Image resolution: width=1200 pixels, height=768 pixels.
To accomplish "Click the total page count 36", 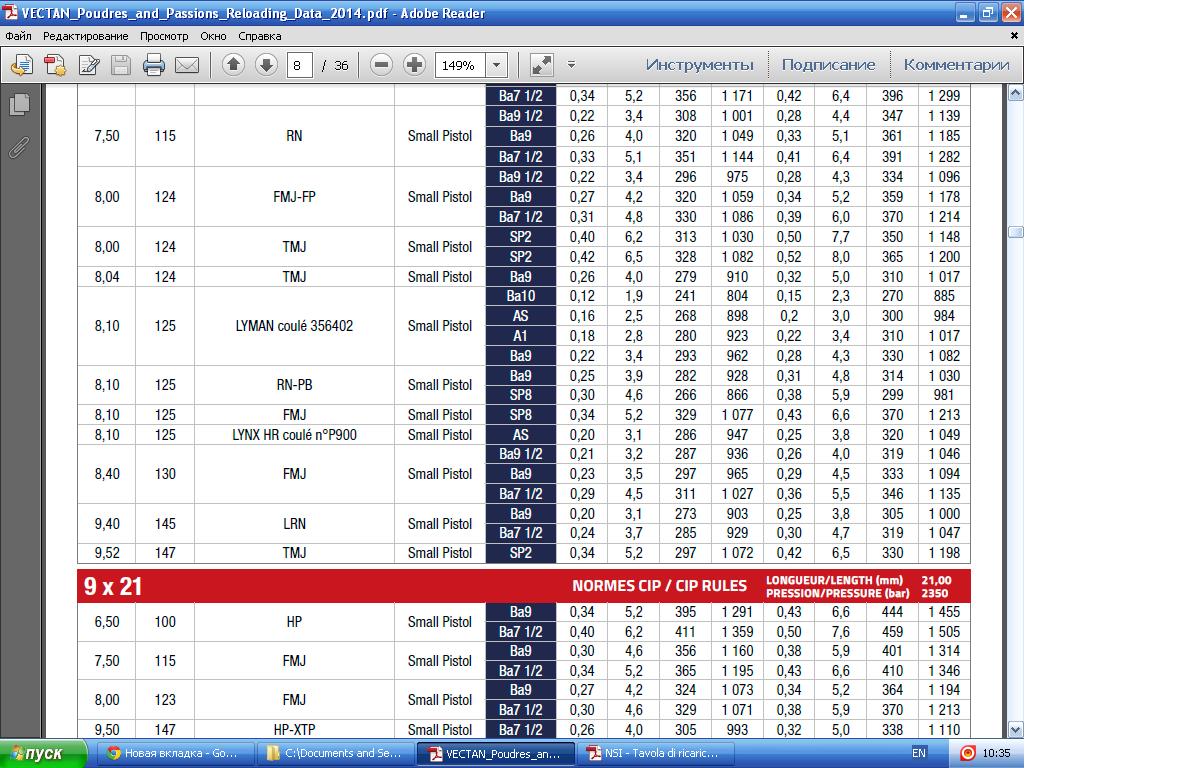I will click(x=341, y=65).
